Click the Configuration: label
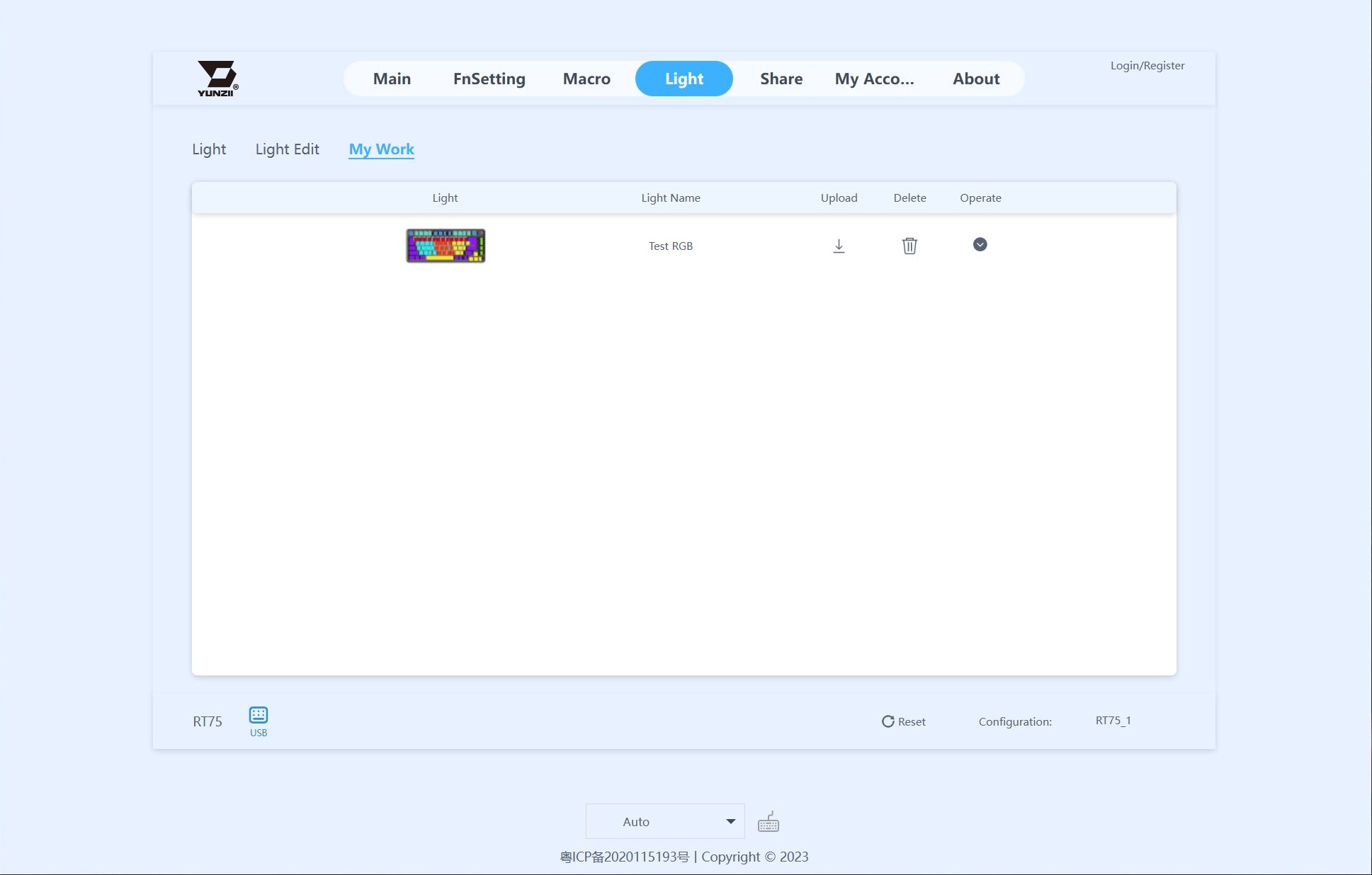Viewport: 1372px width, 875px height. [1015, 721]
